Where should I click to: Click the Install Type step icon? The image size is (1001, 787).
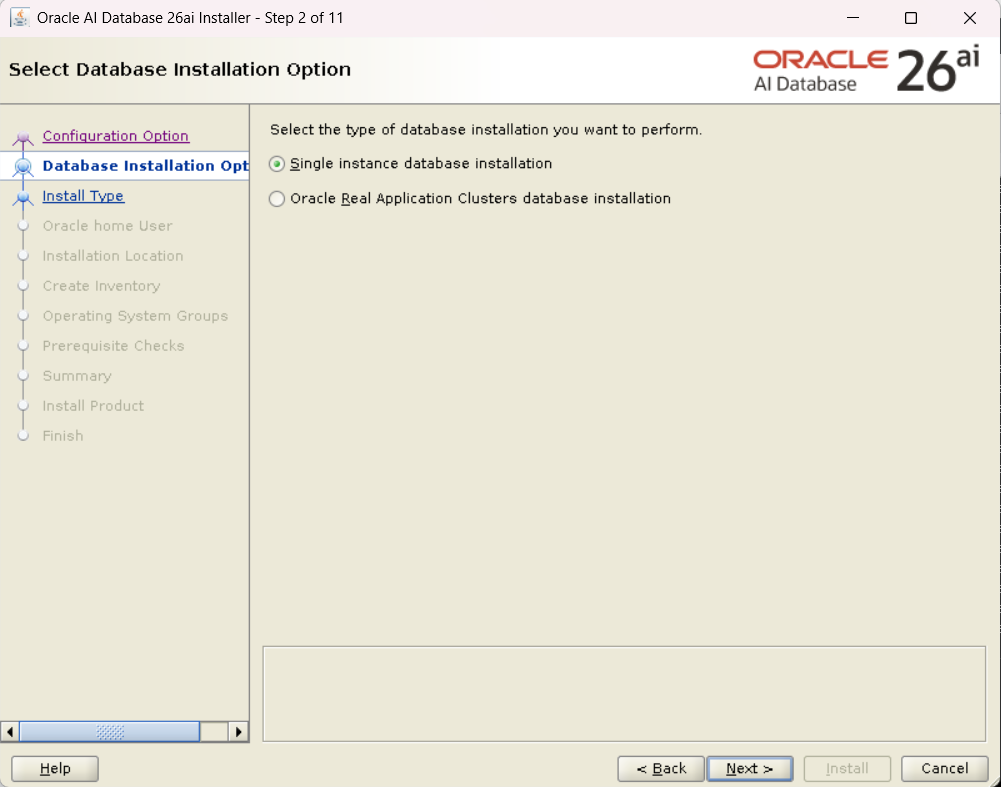pos(23,198)
